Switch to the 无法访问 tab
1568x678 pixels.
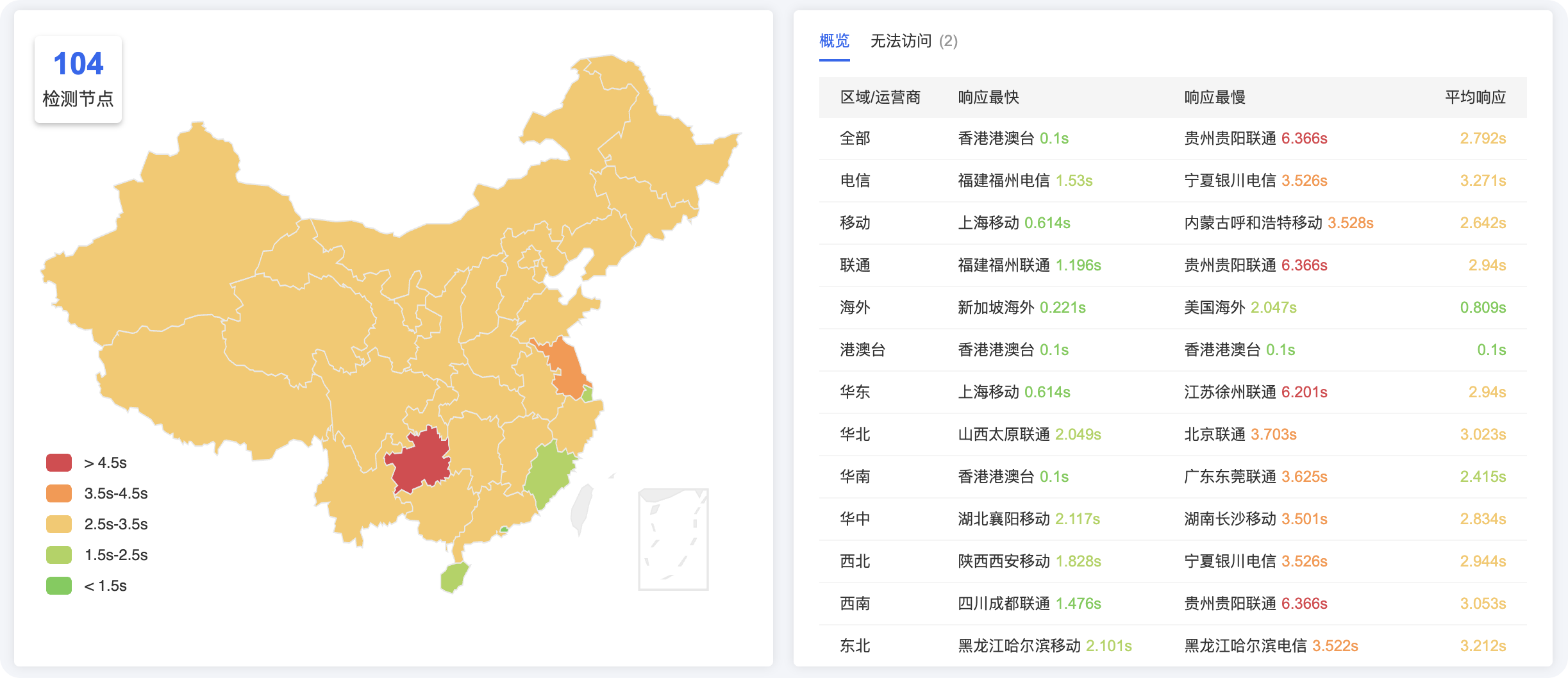913,42
